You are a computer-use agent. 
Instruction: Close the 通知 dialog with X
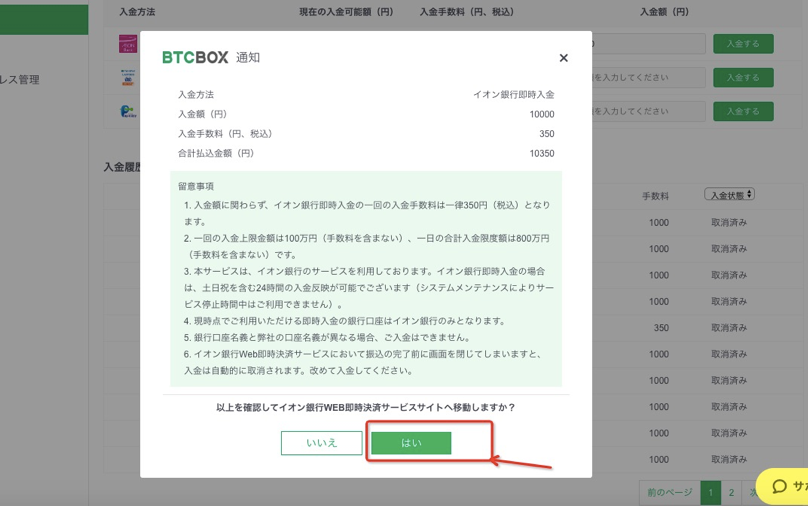coord(564,58)
